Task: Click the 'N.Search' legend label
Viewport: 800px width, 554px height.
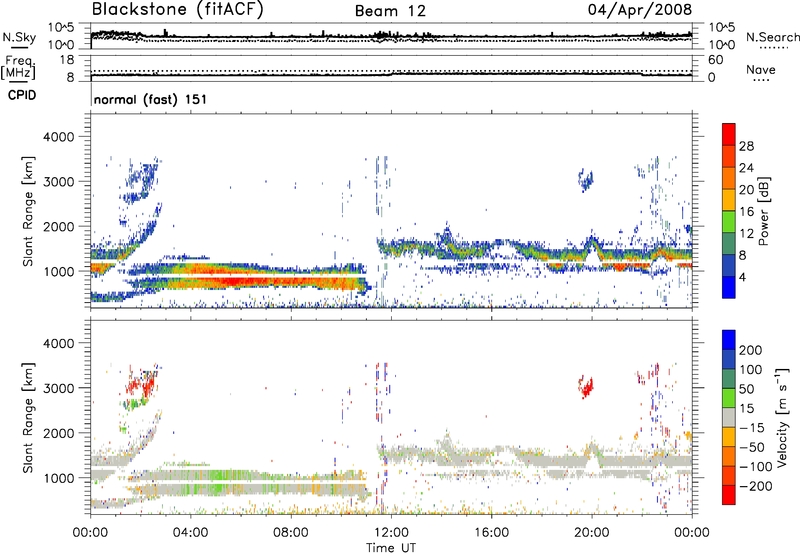Action: (x=772, y=37)
